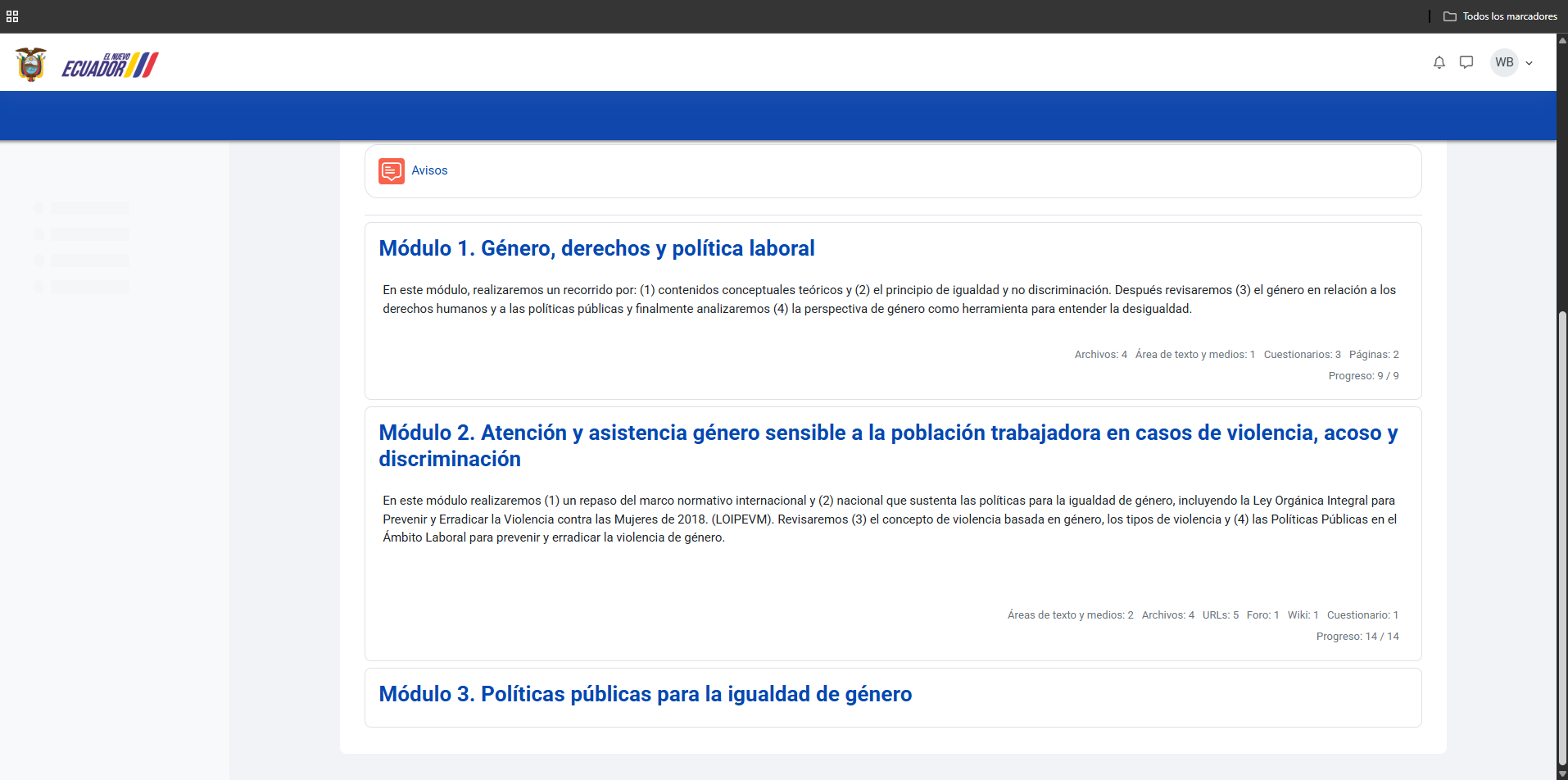Click the Cuestionarios: 3 count in Módulo 1

pyautogui.click(x=1302, y=355)
